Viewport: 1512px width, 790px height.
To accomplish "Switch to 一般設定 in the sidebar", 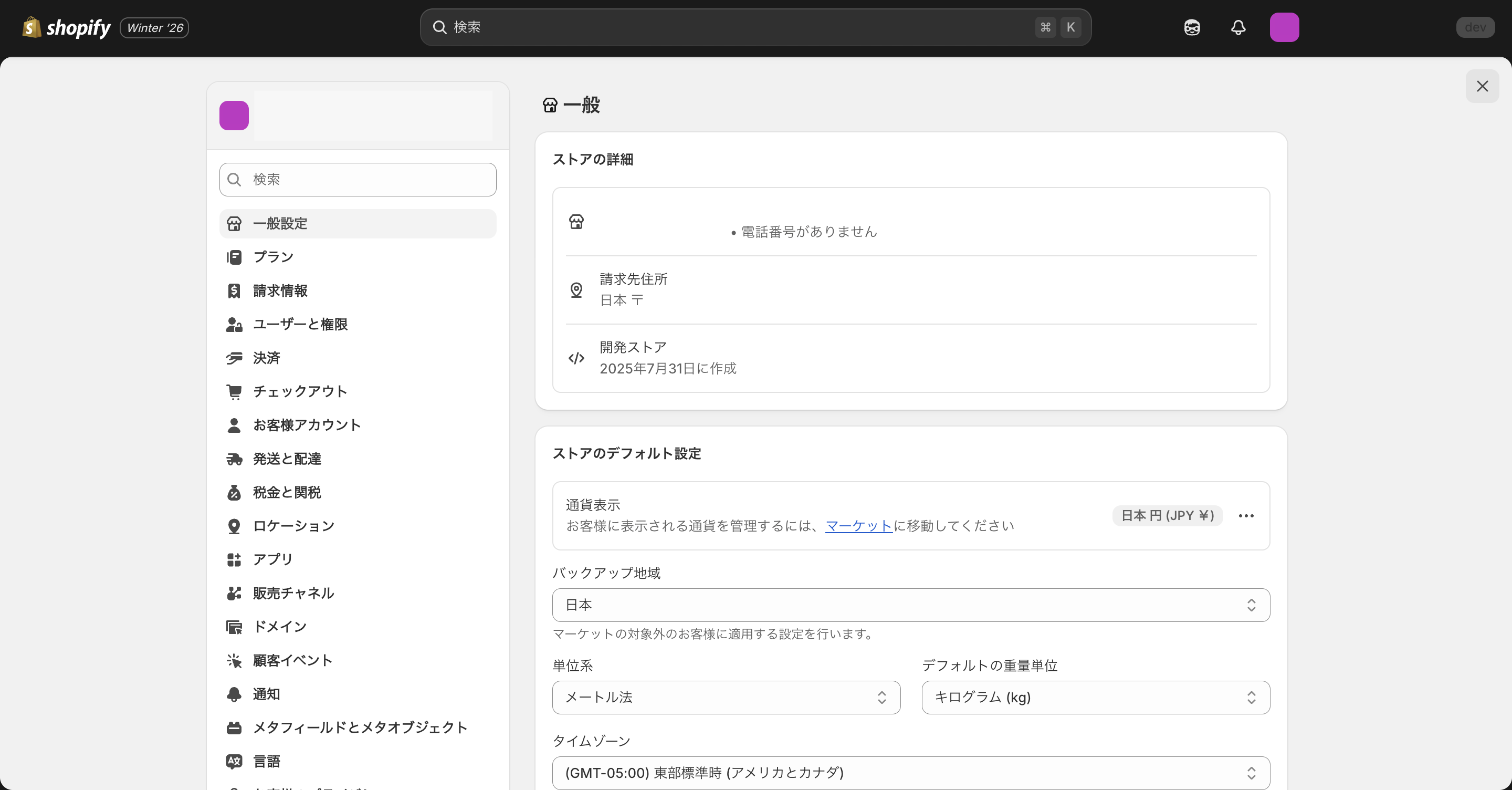I will (280, 223).
